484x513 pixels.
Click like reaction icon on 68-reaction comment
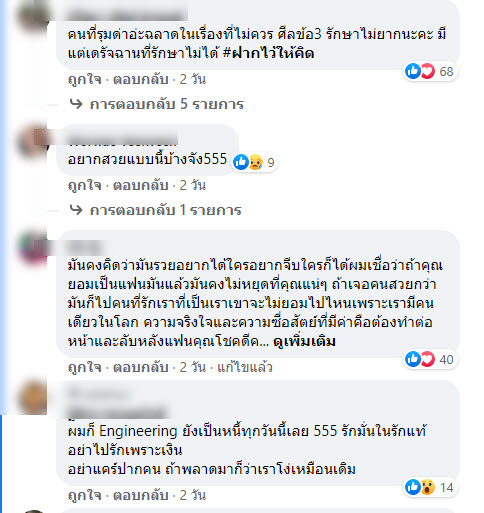coord(413,71)
